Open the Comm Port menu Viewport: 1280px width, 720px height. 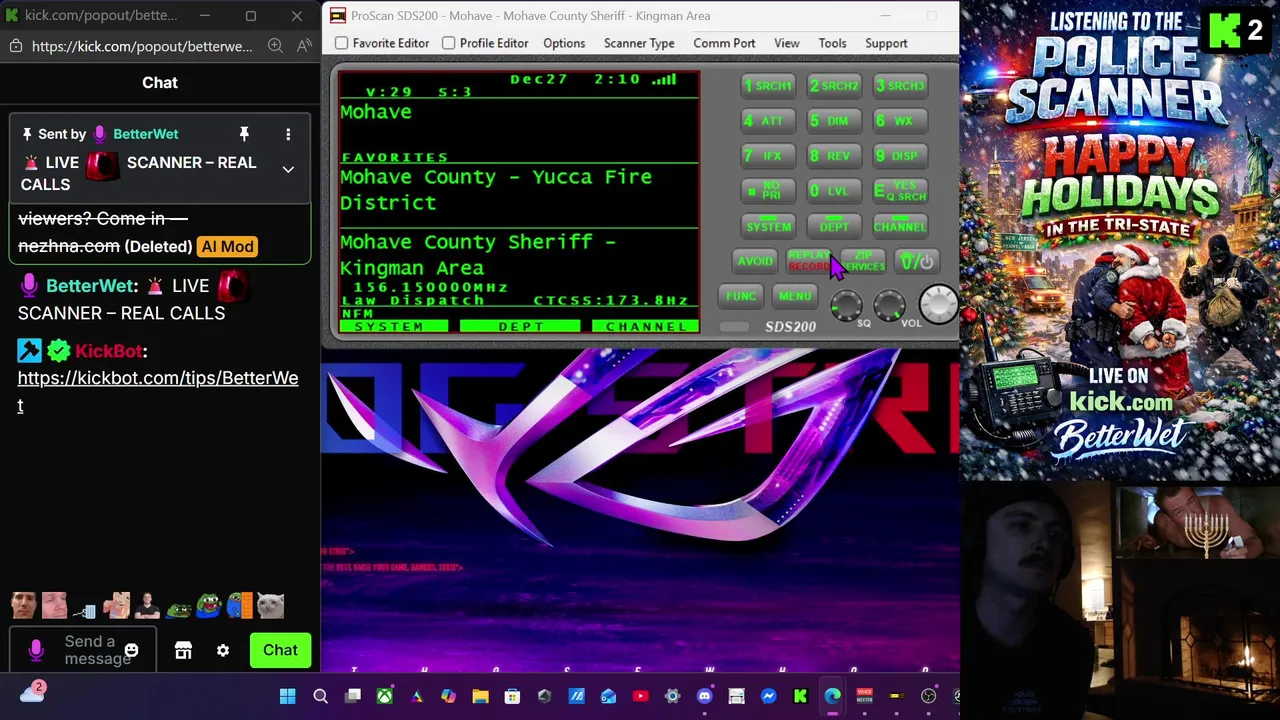pos(724,43)
